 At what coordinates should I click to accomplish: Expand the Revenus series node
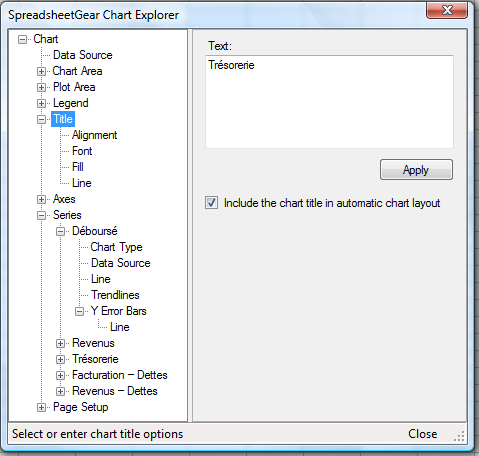[60, 343]
